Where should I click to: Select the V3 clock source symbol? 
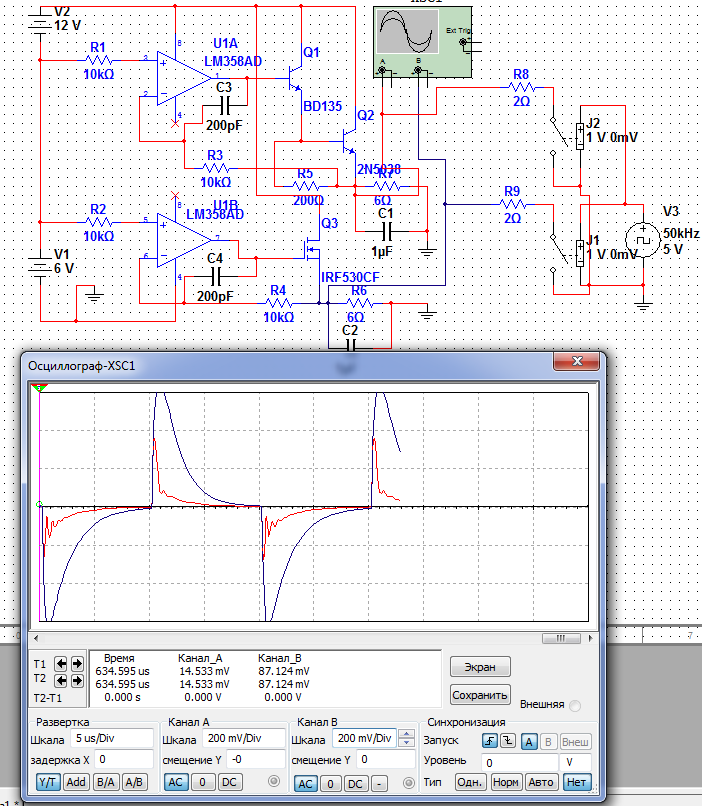(x=642, y=240)
